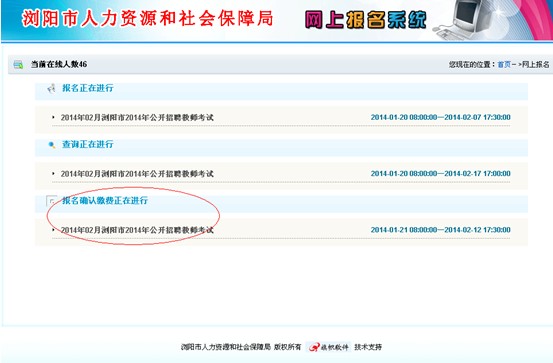Open the exam link under 报名正在进行
This screenshot has width=553, height=363.
[x=137, y=117]
